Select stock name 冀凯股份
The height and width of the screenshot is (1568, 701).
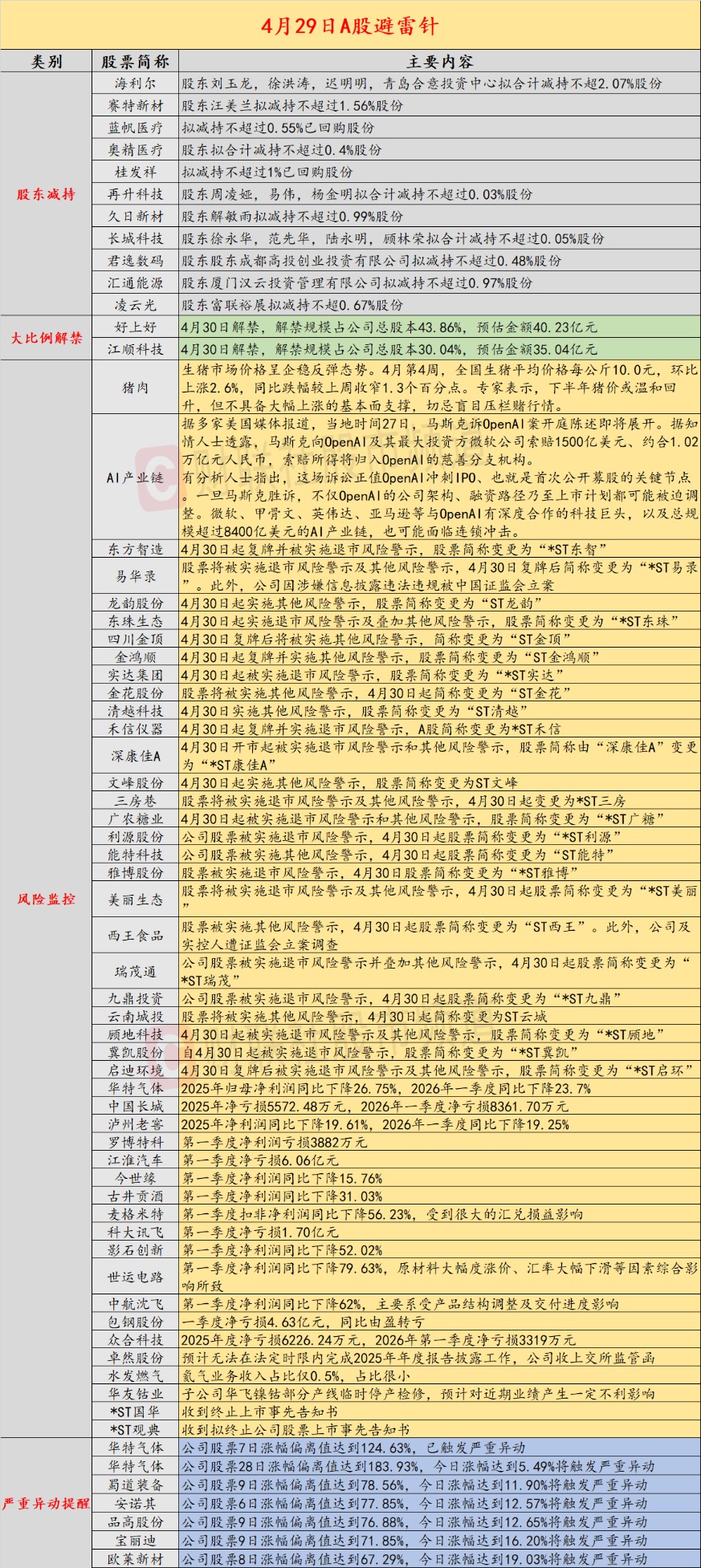[x=136, y=1053]
